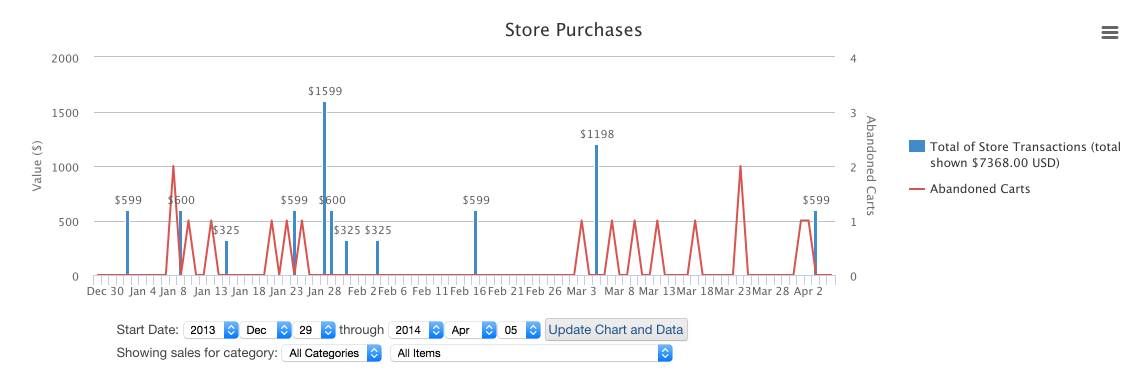Click the Abandoned Carts peak near Mar 23
1136x373 pixels.
(740, 167)
